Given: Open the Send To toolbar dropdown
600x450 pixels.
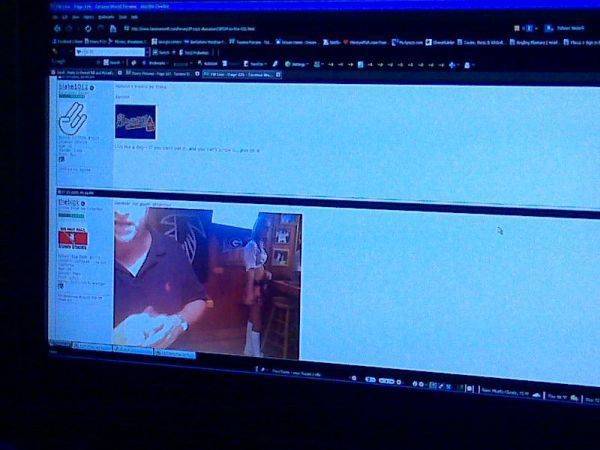Looking at the screenshot, I should [254, 64].
